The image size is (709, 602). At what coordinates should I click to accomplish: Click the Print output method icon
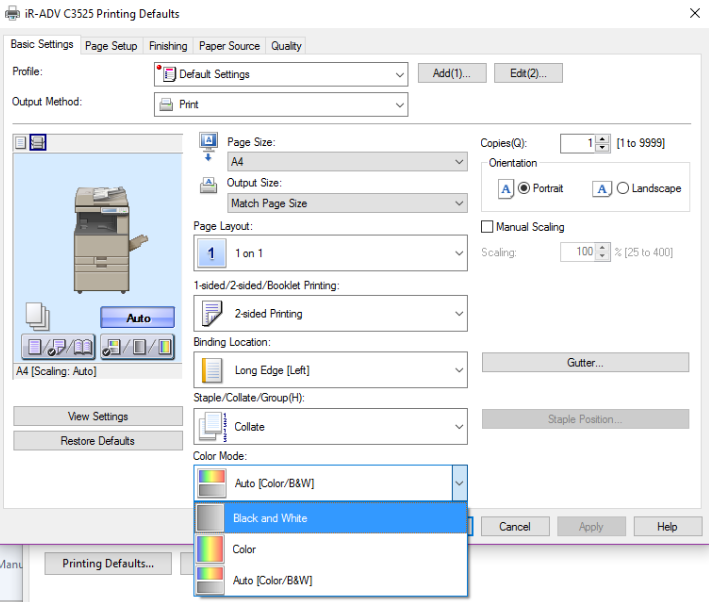coord(166,104)
